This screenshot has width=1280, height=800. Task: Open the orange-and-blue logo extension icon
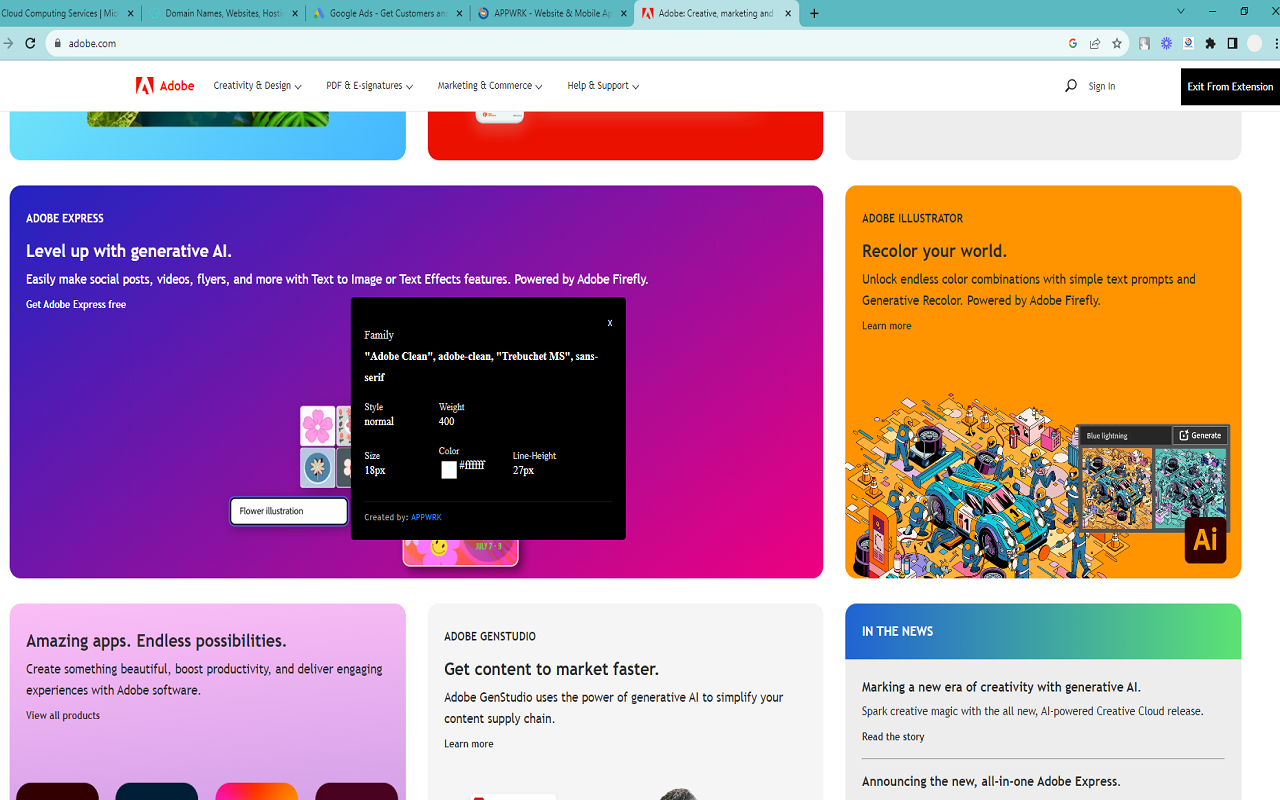click(1188, 43)
